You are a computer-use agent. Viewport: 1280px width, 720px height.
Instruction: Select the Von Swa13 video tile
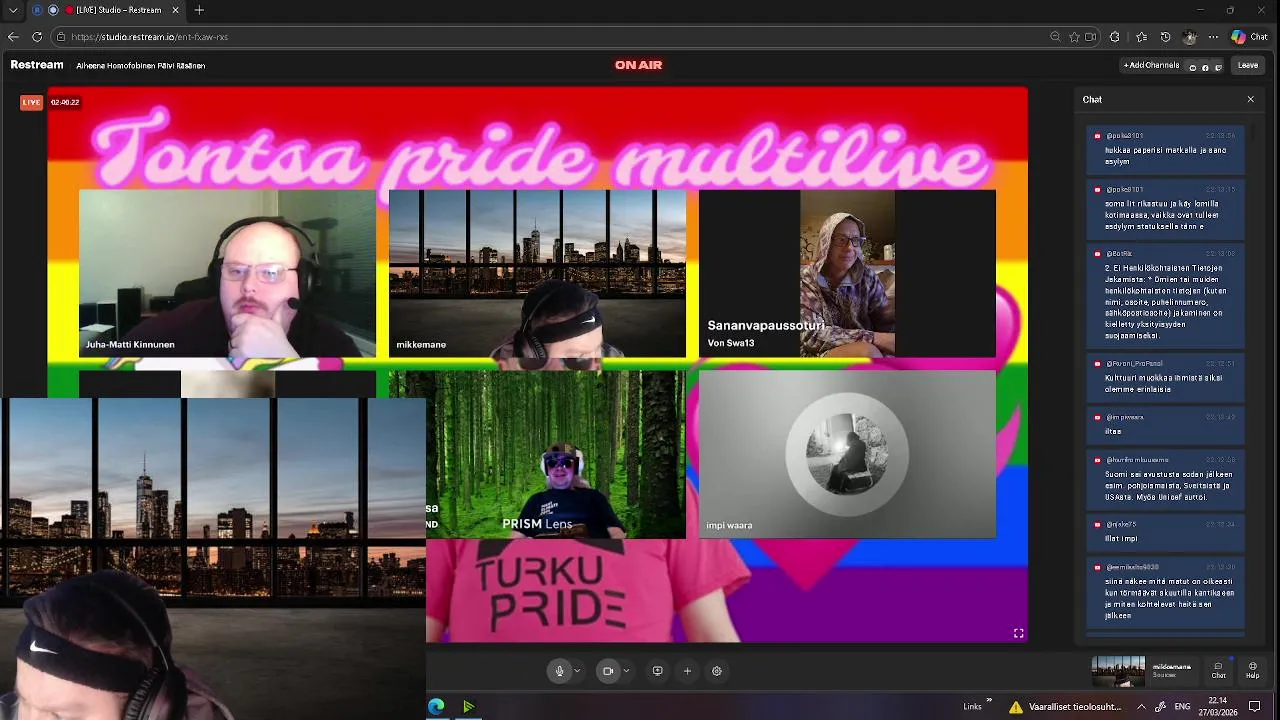pyautogui.click(x=847, y=274)
